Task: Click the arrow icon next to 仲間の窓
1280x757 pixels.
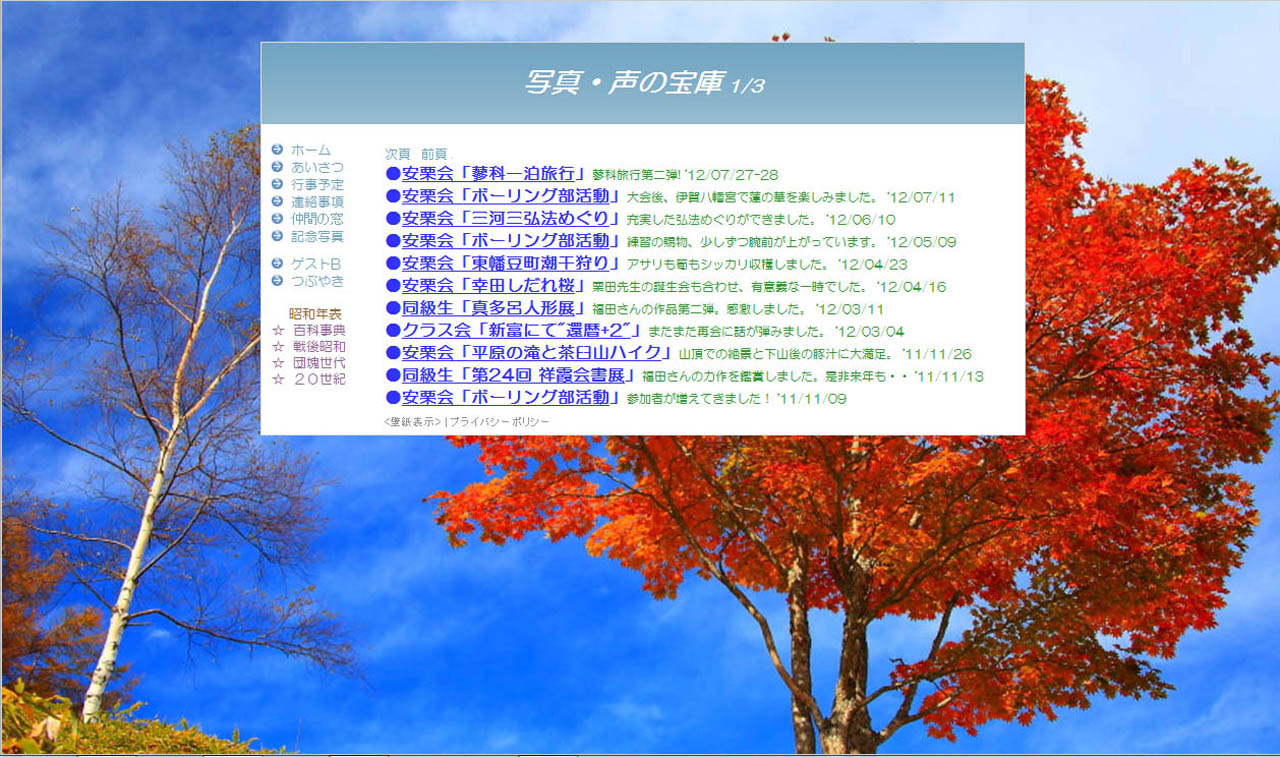Action: click(x=277, y=219)
